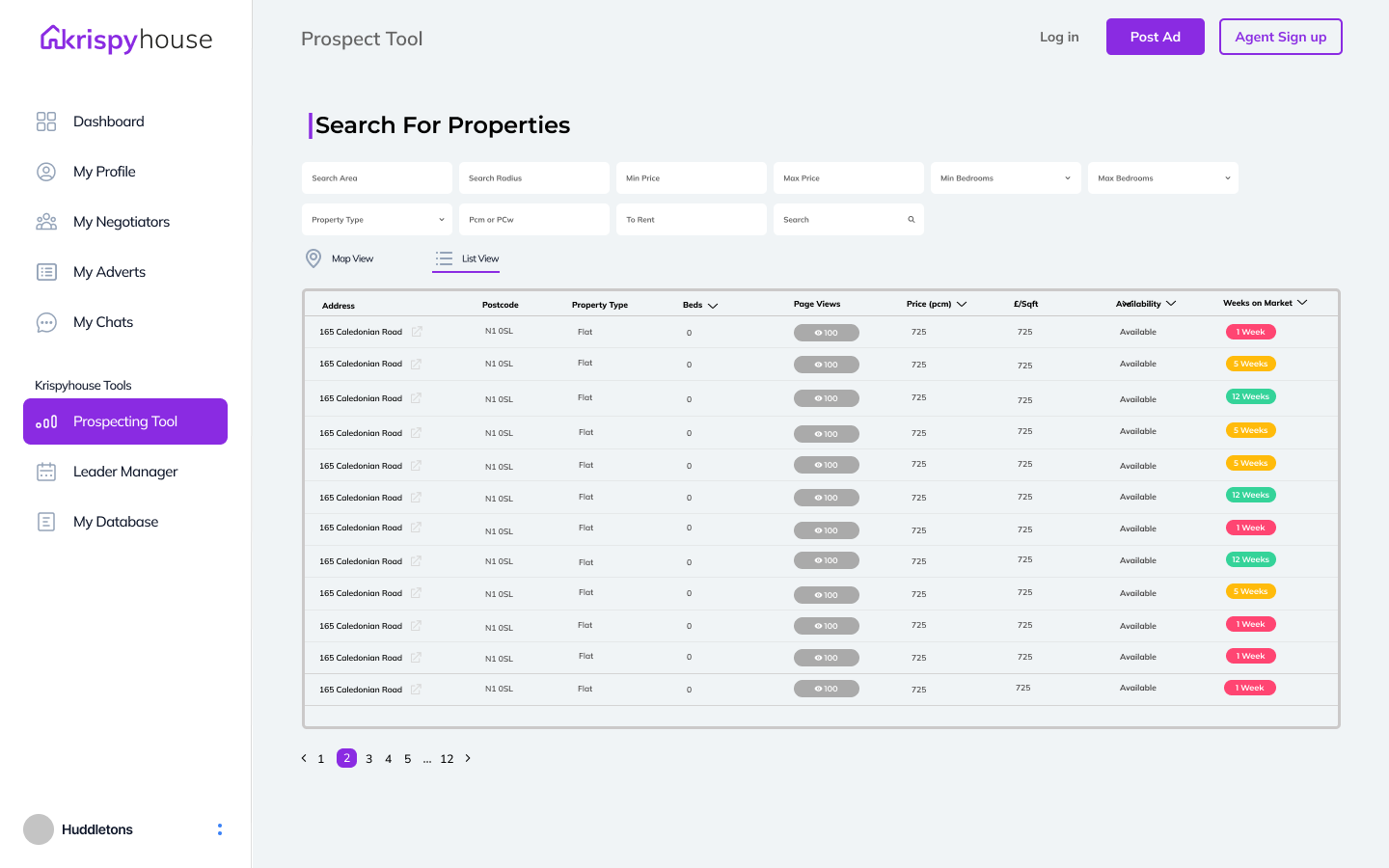Viewport: 1389px width, 868px height.
Task: Click the Search Area input field
Action: [377, 178]
